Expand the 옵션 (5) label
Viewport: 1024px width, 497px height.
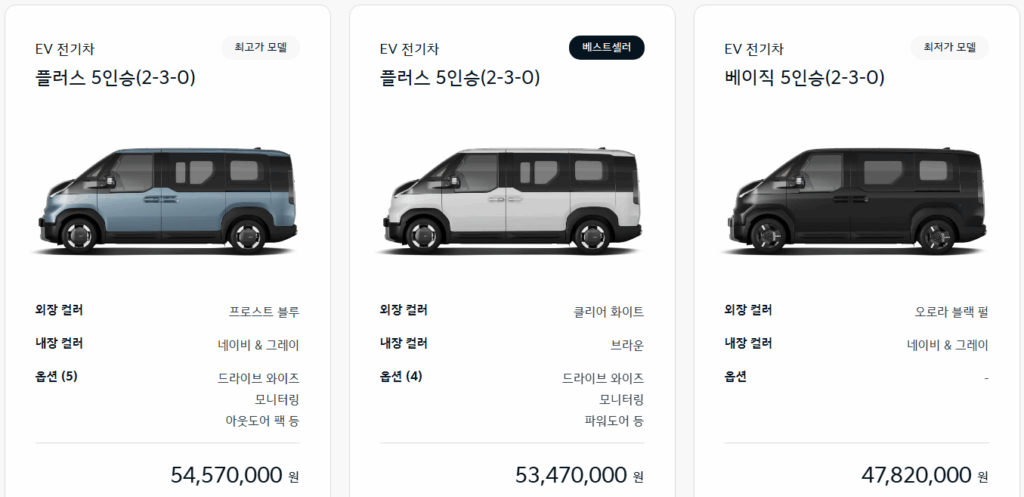pos(57,377)
